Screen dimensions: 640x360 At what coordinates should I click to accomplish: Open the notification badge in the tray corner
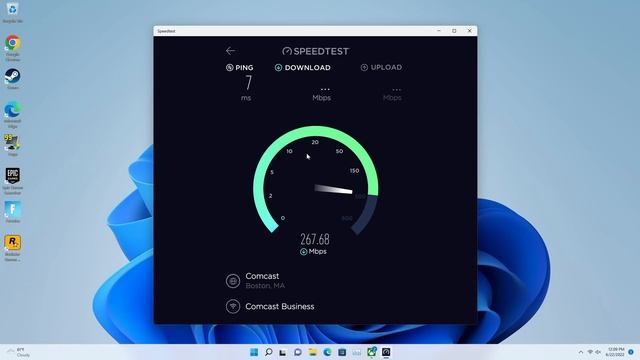tap(631, 352)
